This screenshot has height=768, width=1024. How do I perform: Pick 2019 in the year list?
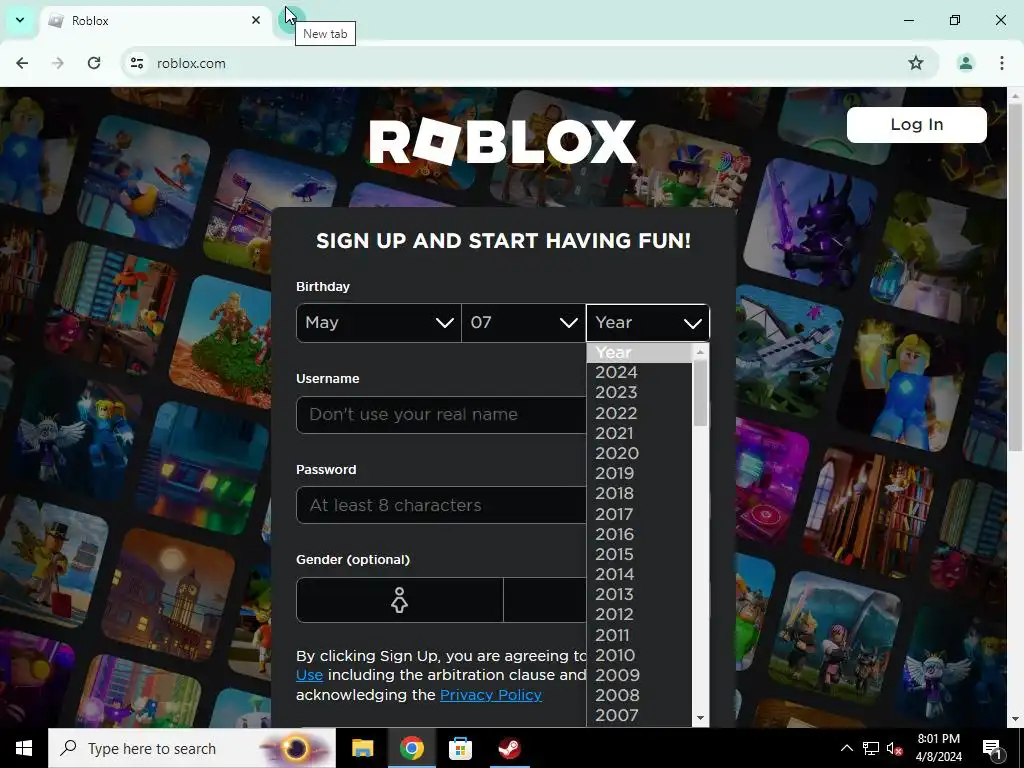[x=639, y=473]
